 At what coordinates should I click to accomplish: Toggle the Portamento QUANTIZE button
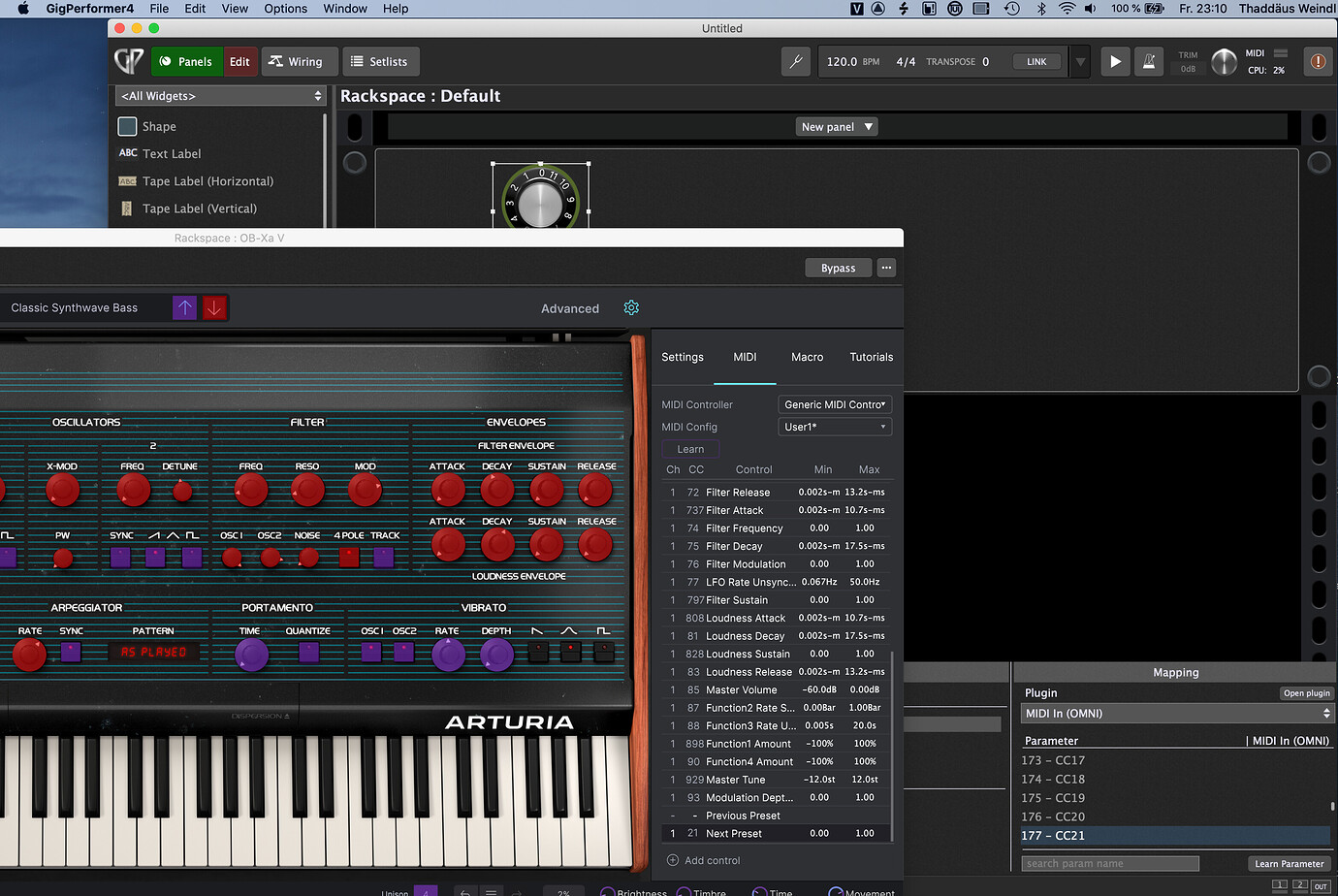(308, 652)
